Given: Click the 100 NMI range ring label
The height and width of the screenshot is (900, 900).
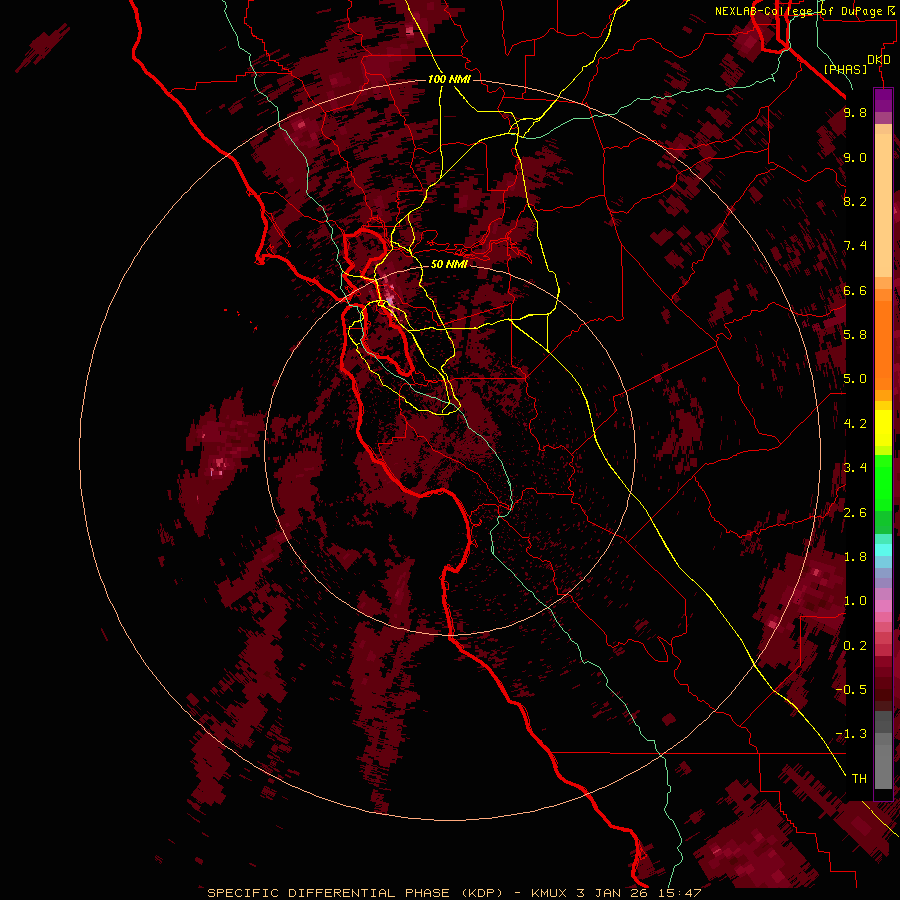Looking at the screenshot, I should tap(449, 79).
